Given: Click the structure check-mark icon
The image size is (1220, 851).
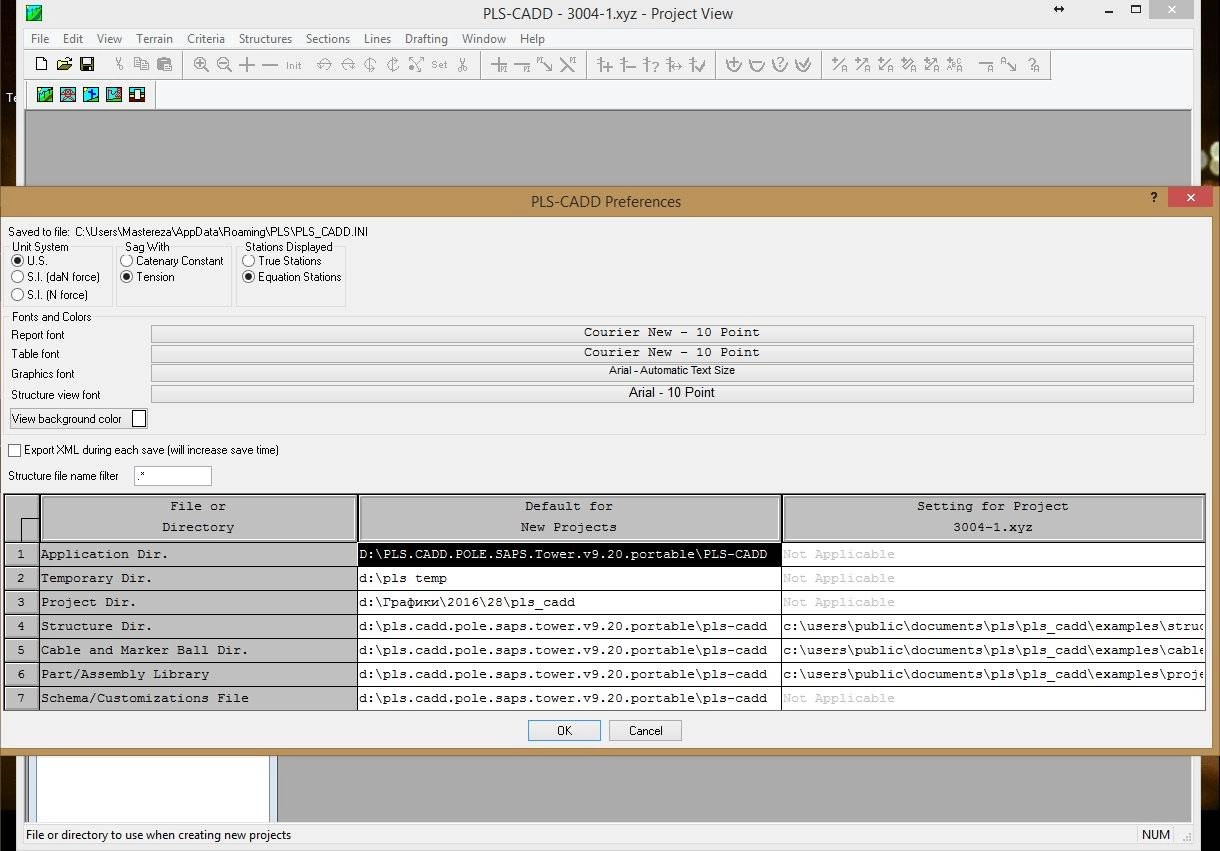Looking at the screenshot, I should click(697, 65).
